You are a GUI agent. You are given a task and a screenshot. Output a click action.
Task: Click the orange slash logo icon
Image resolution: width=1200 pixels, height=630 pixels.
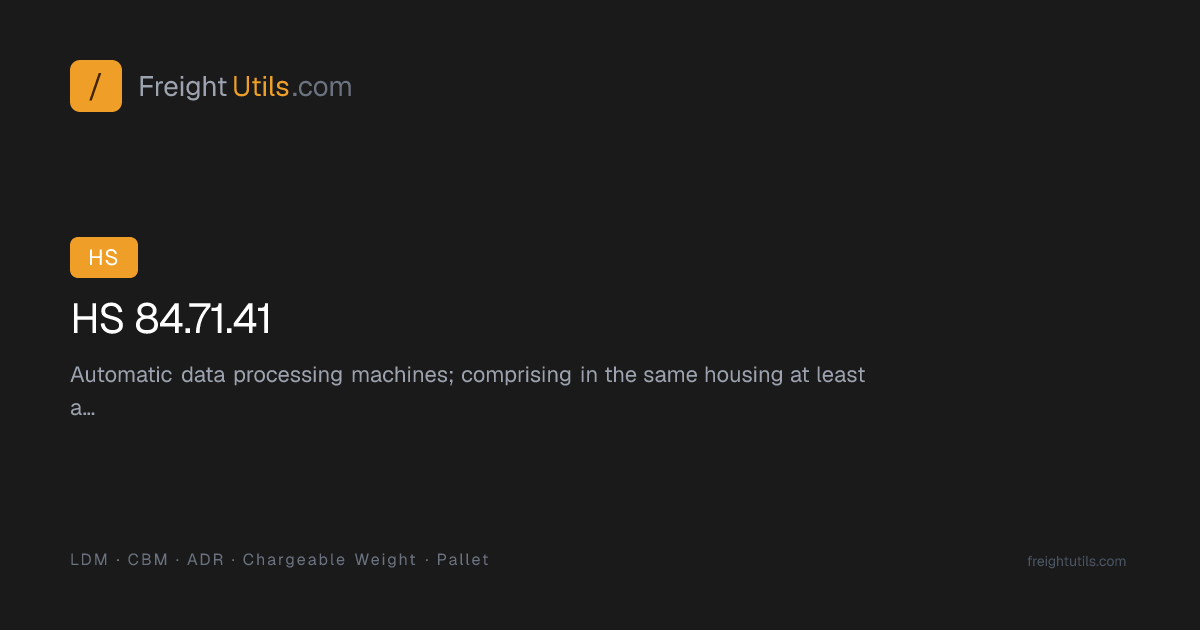click(96, 86)
